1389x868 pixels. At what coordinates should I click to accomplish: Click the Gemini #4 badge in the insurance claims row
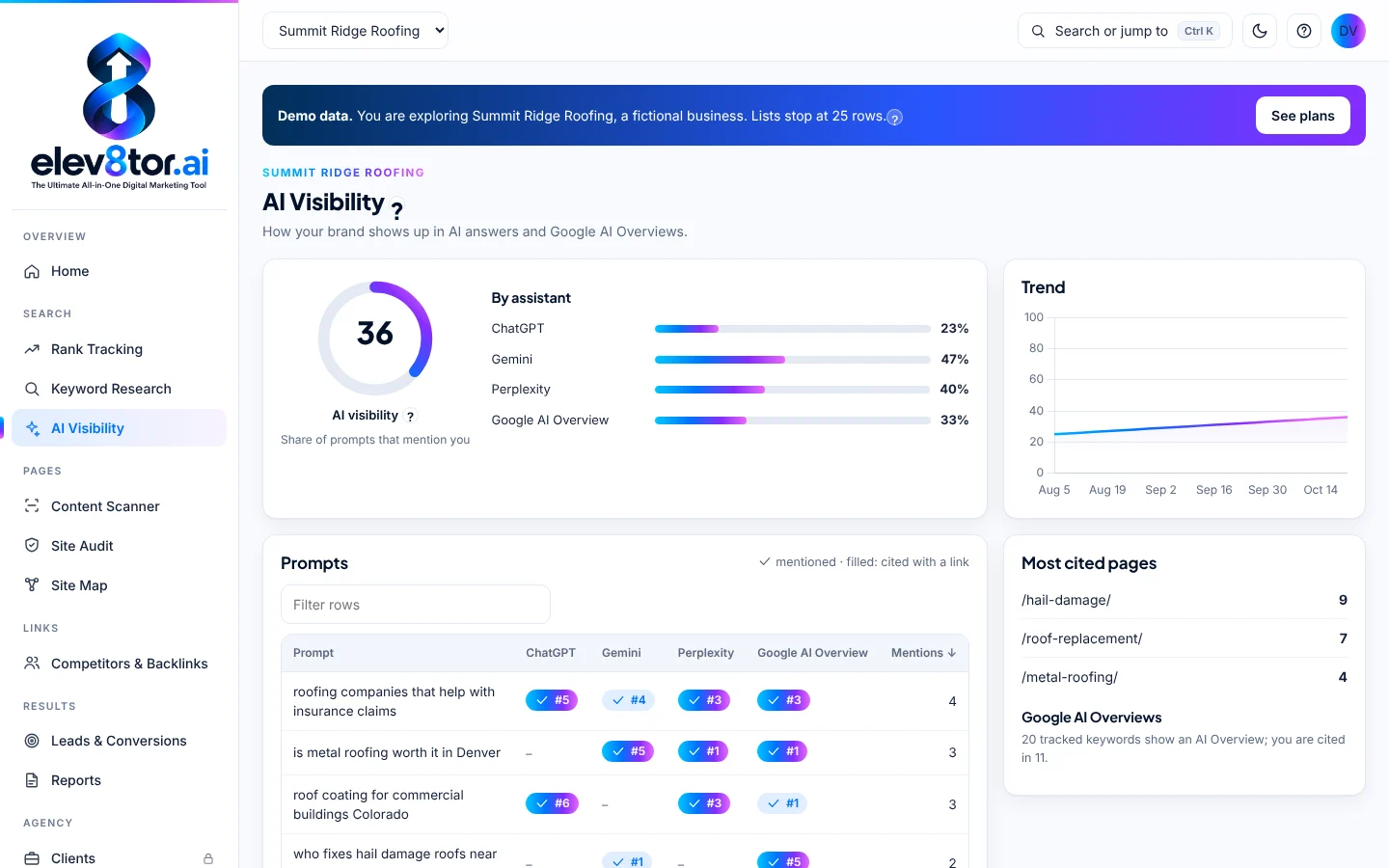coord(628,700)
